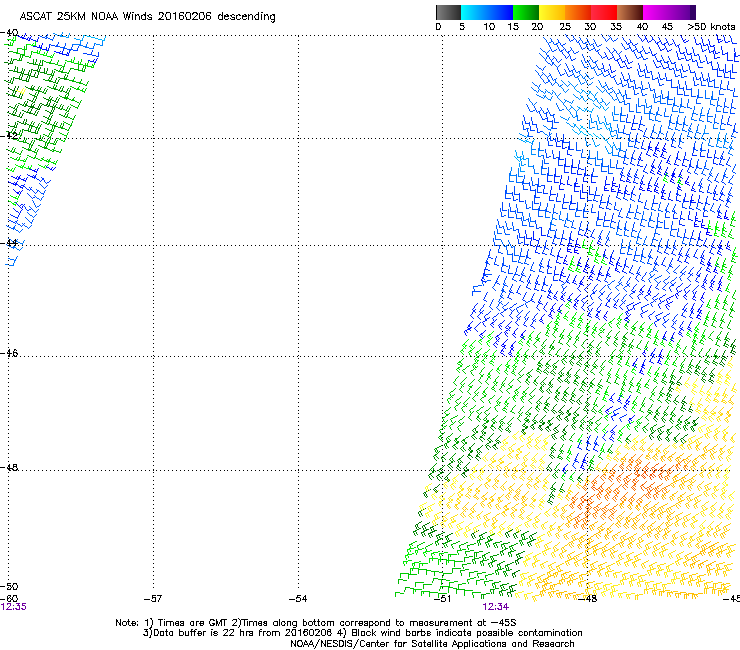Click the title 'ASCAT 25KM NOAA Winds 20160206 descending'
Screen dimensions: 740x650
coord(147,17)
